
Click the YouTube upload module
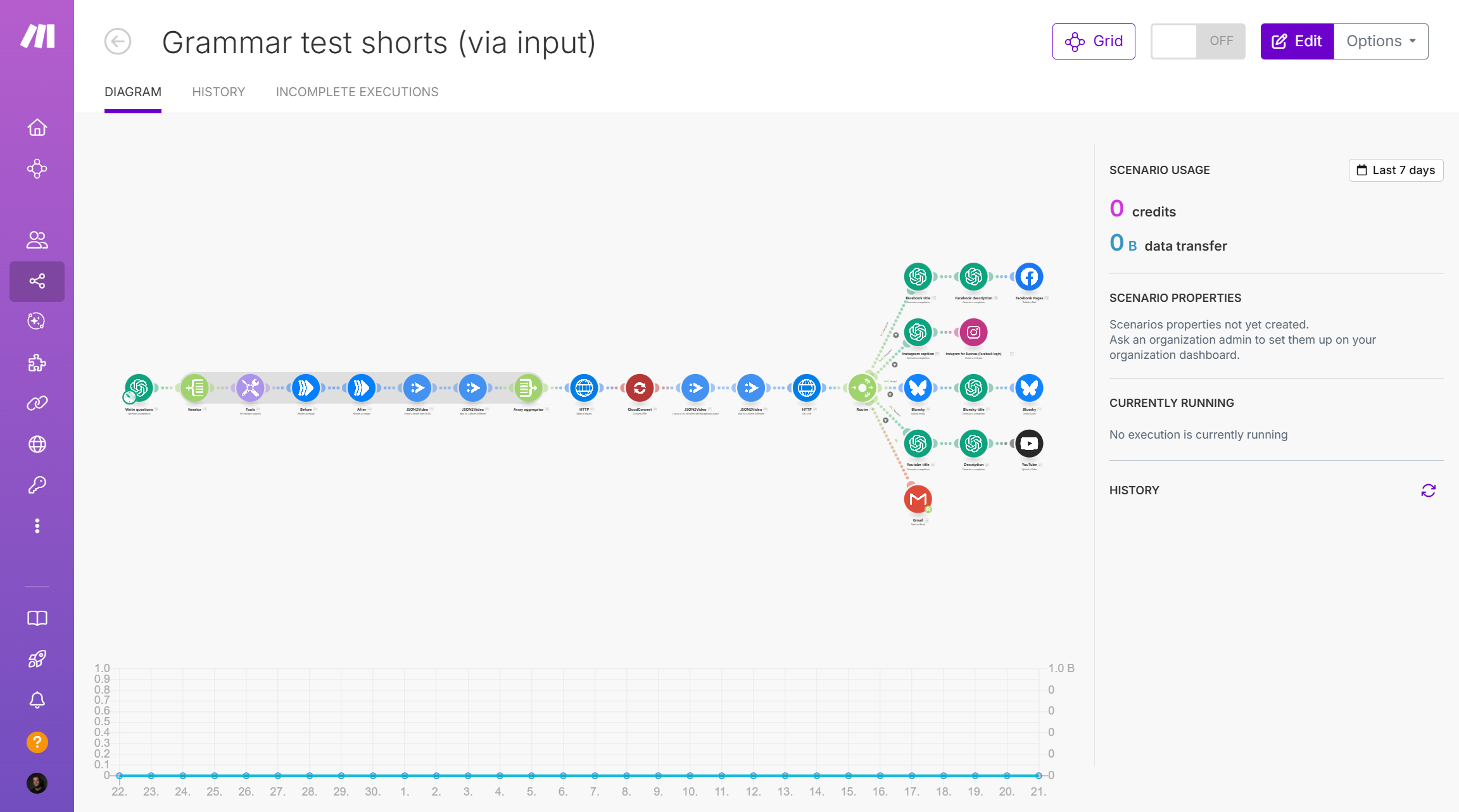click(x=1029, y=444)
